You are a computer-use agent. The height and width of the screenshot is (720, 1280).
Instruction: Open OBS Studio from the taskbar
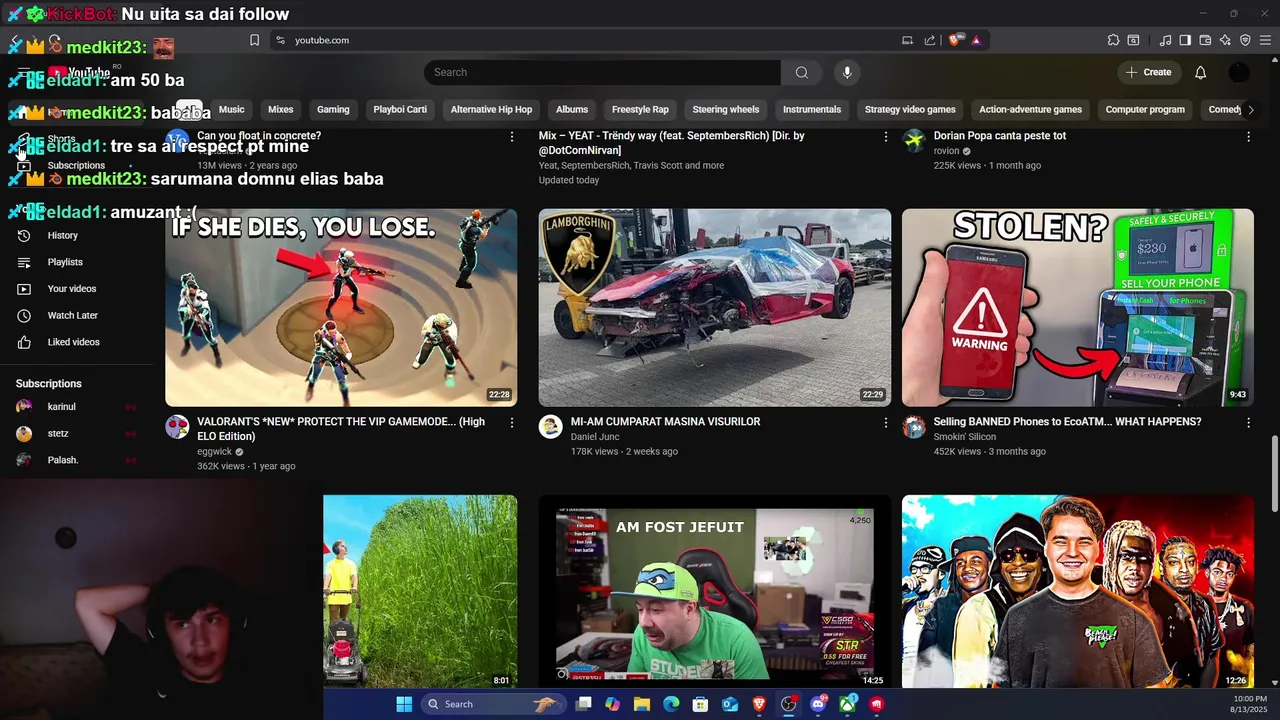point(789,704)
